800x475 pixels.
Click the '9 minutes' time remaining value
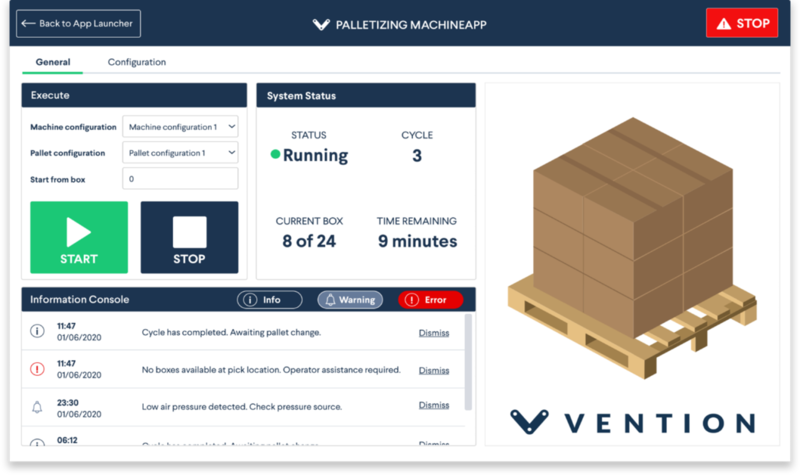pos(417,241)
